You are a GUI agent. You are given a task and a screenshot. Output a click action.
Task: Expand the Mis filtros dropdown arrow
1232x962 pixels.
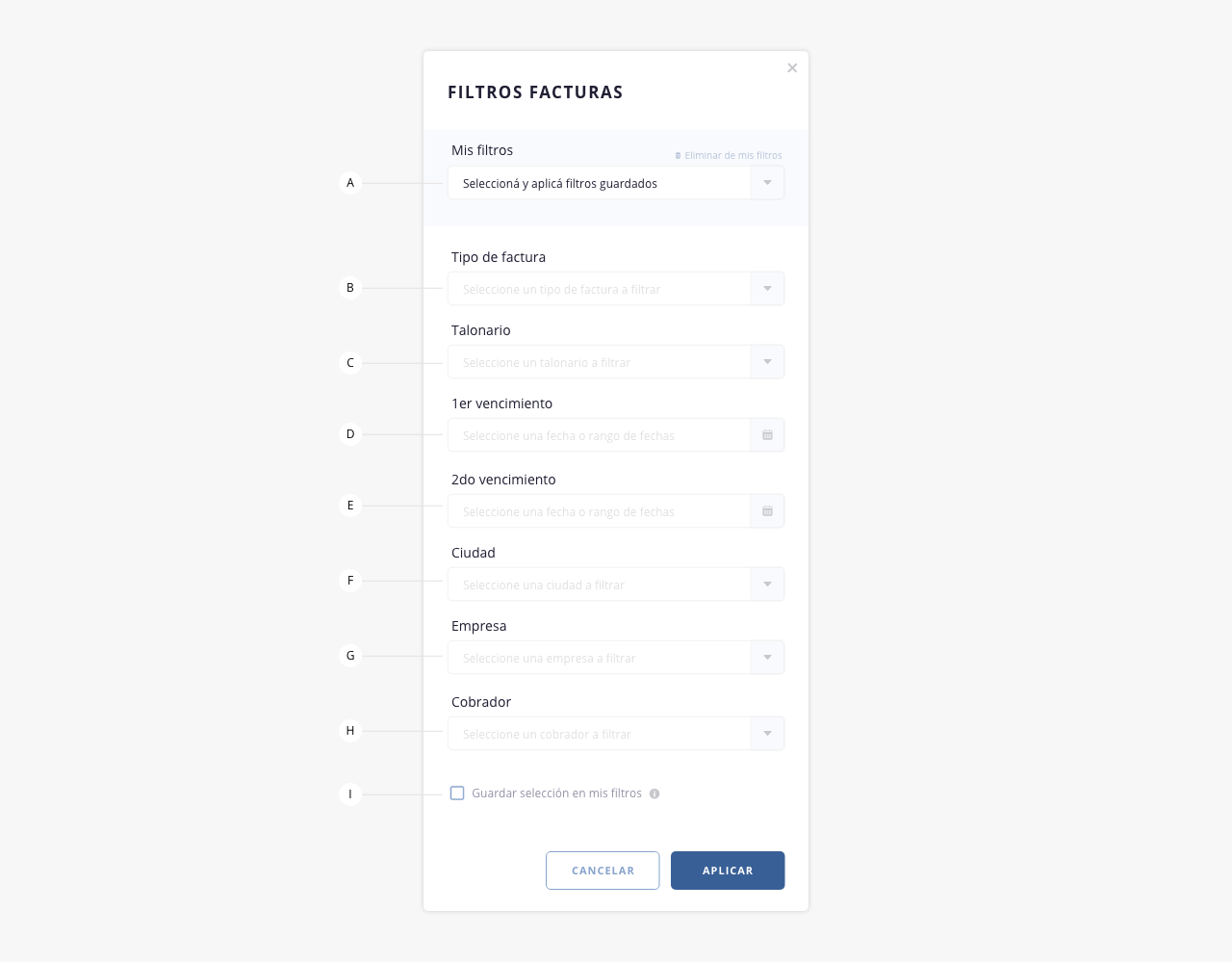coord(767,183)
